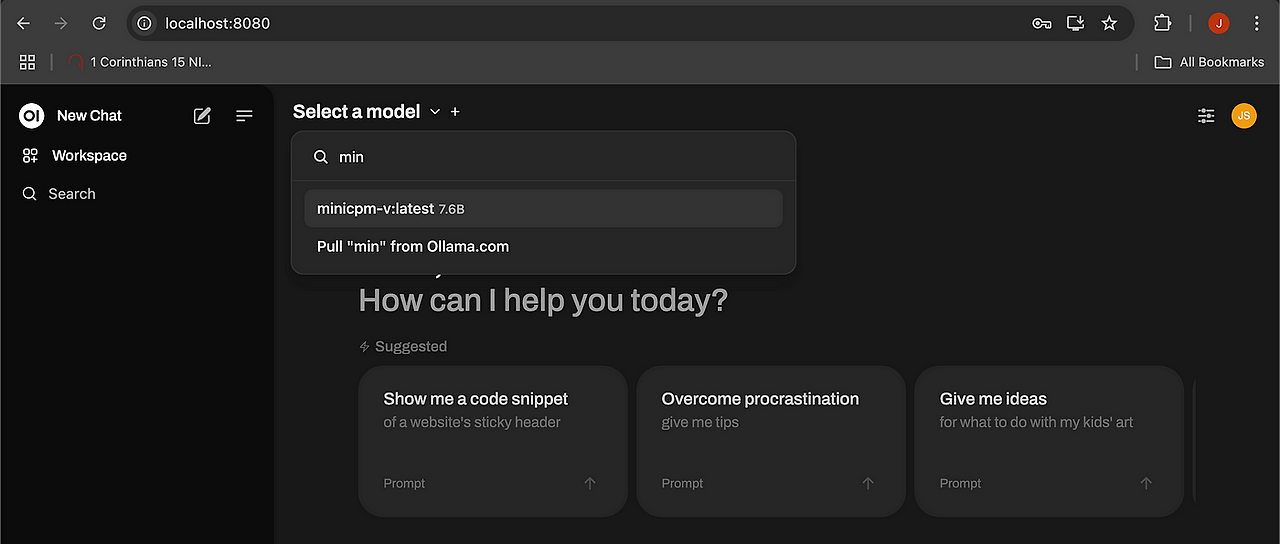Collapse the Select a model dropdown chevron
1280x544 pixels.
(x=435, y=112)
